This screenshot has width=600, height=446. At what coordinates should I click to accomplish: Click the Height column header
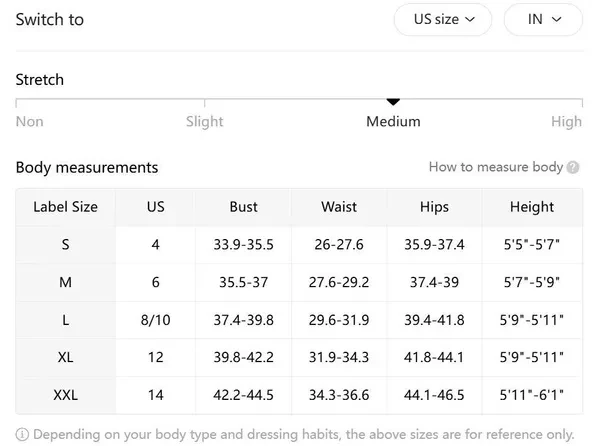point(531,207)
